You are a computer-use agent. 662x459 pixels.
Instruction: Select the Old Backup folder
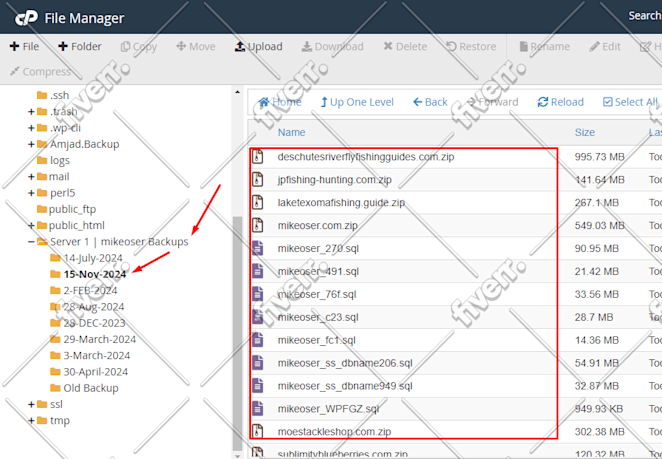tap(84, 388)
